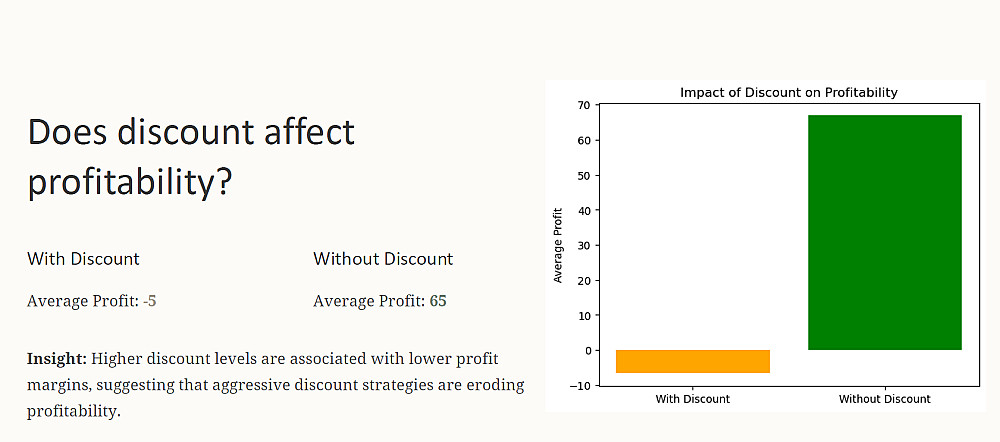Click the -10 tick label on the y-axis
Viewport: 1000px width, 442px height.
pyautogui.click(x=581, y=386)
